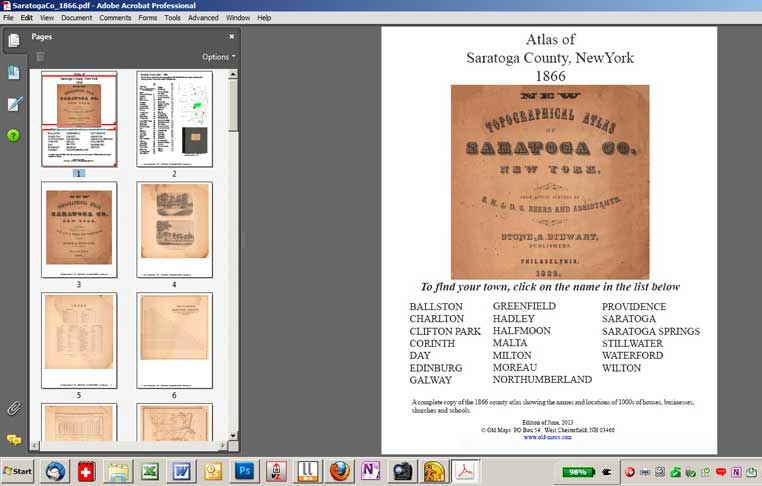Open the Signatures panel icon with pen
This screenshot has width=762, height=486.
(x=14, y=104)
